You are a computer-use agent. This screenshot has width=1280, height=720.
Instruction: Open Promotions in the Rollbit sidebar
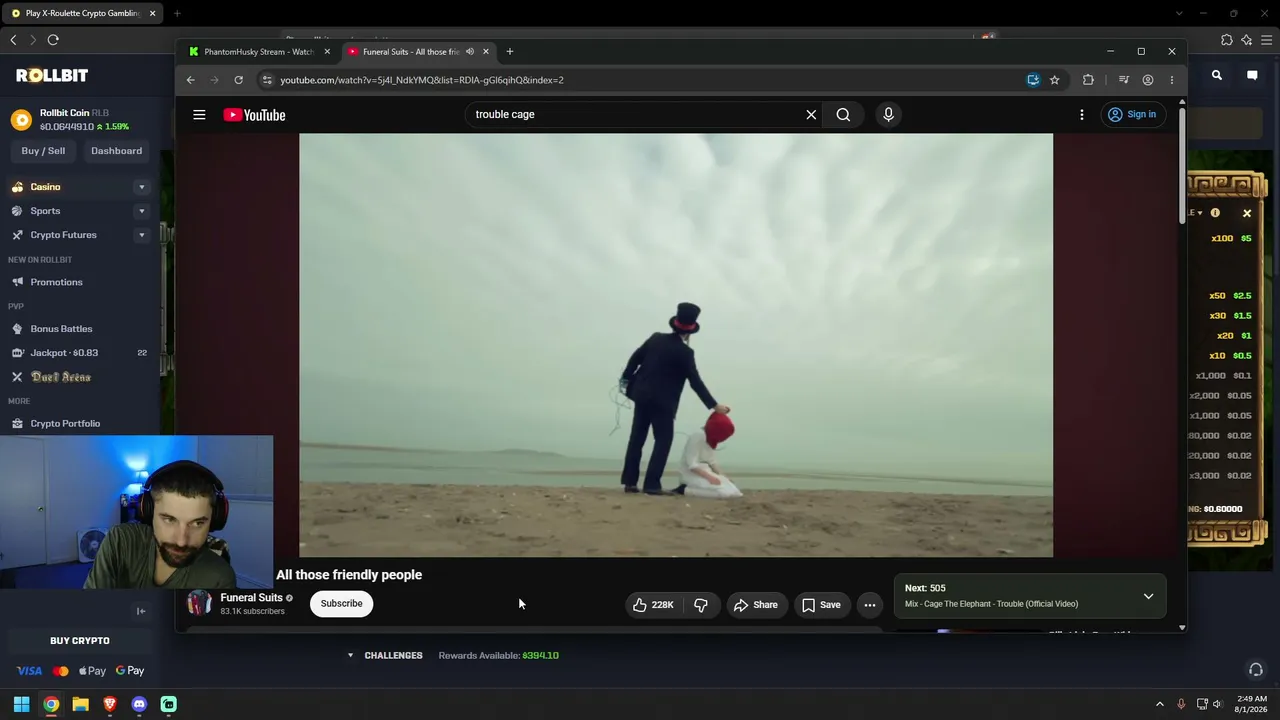(56, 282)
